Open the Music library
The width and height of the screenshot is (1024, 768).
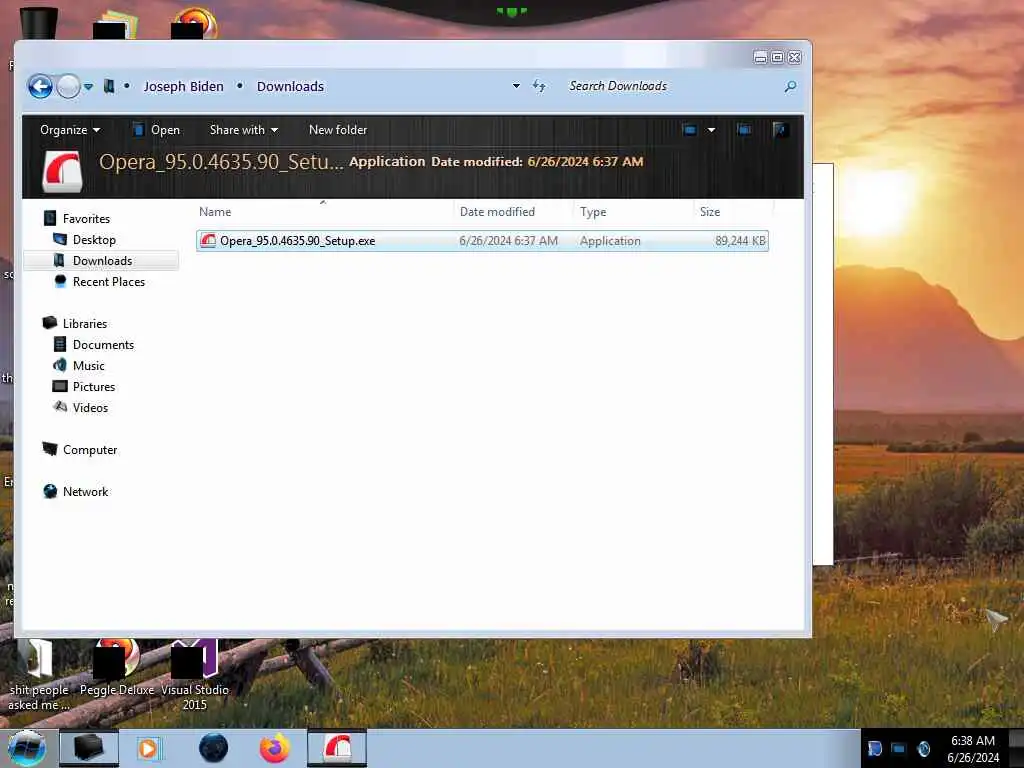tap(88, 366)
